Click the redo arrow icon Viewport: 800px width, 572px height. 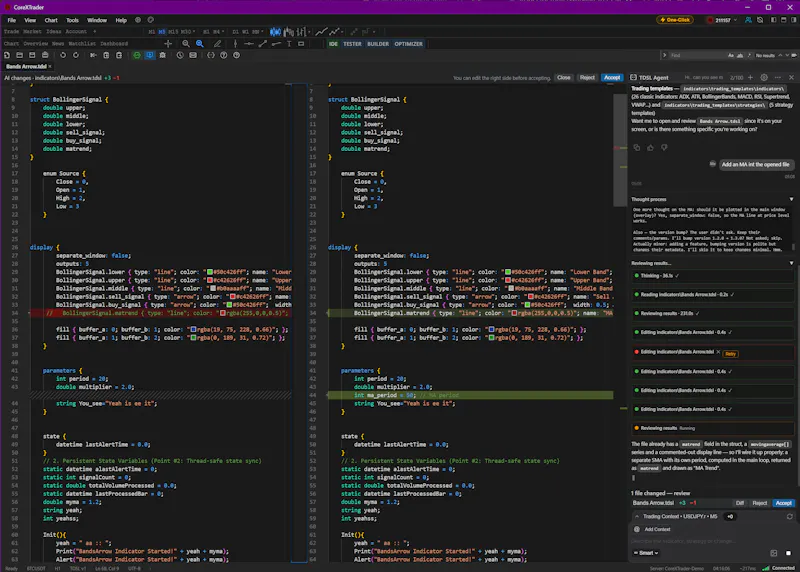point(76,55)
